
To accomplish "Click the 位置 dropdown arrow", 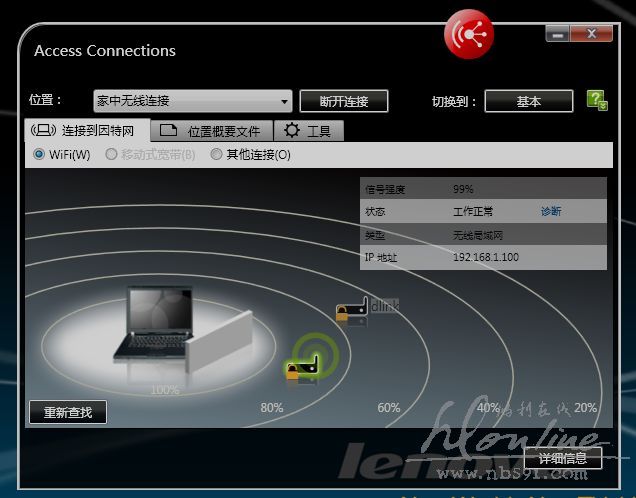I will (285, 101).
